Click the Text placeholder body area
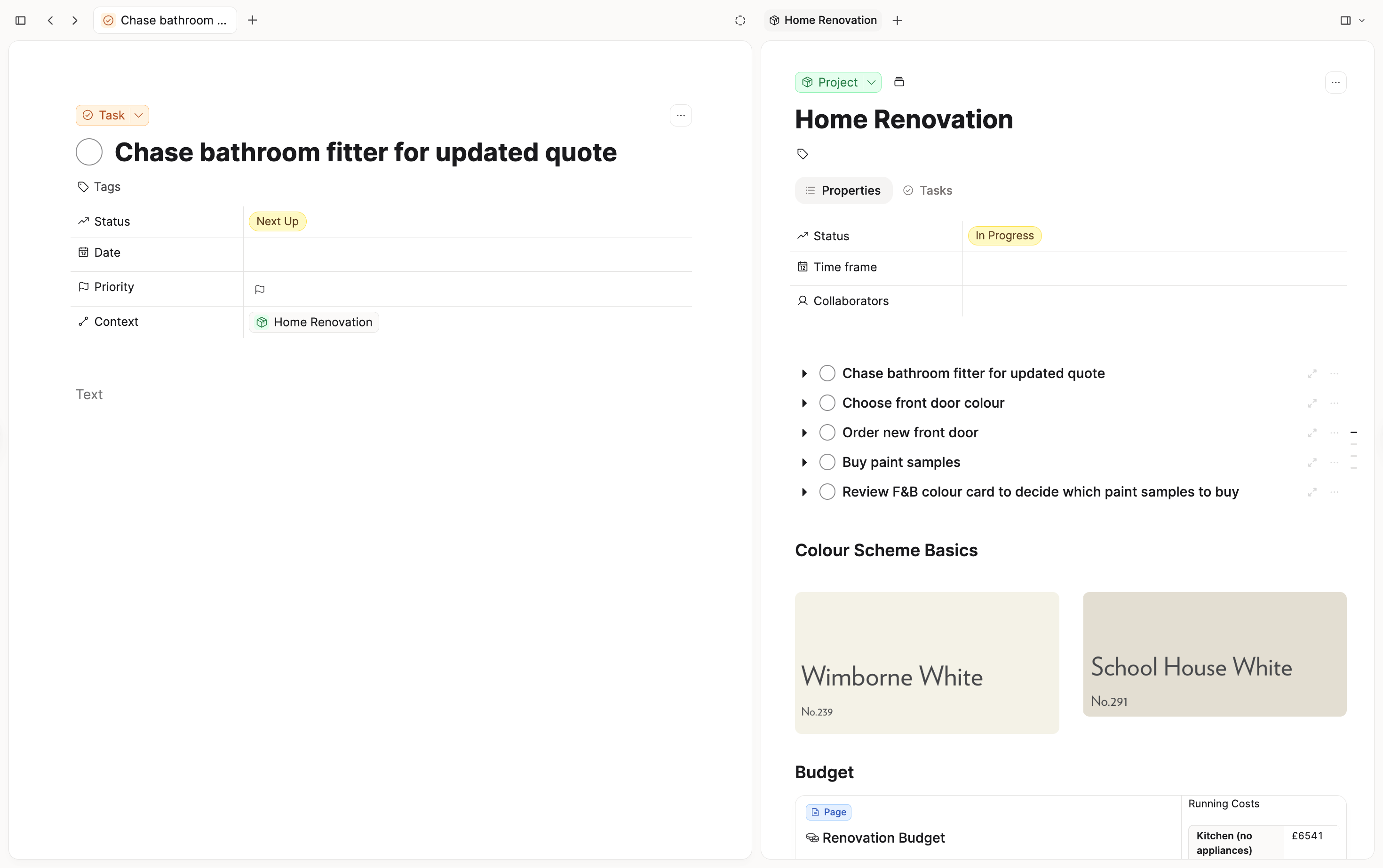 click(x=89, y=395)
